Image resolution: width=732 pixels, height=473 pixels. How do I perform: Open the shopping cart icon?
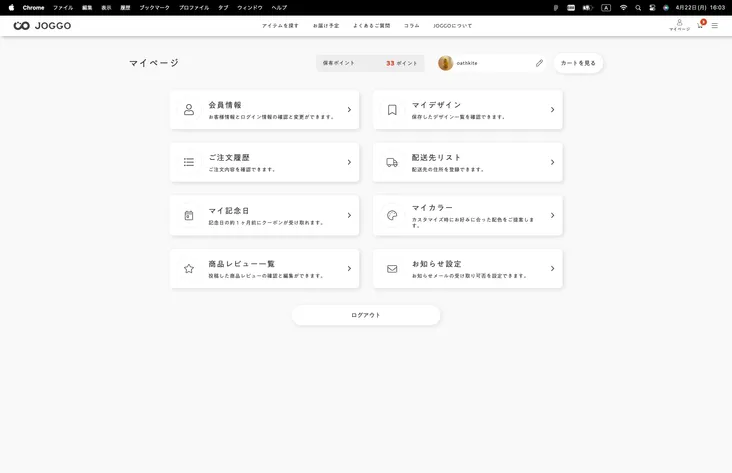click(x=700, y=26)
